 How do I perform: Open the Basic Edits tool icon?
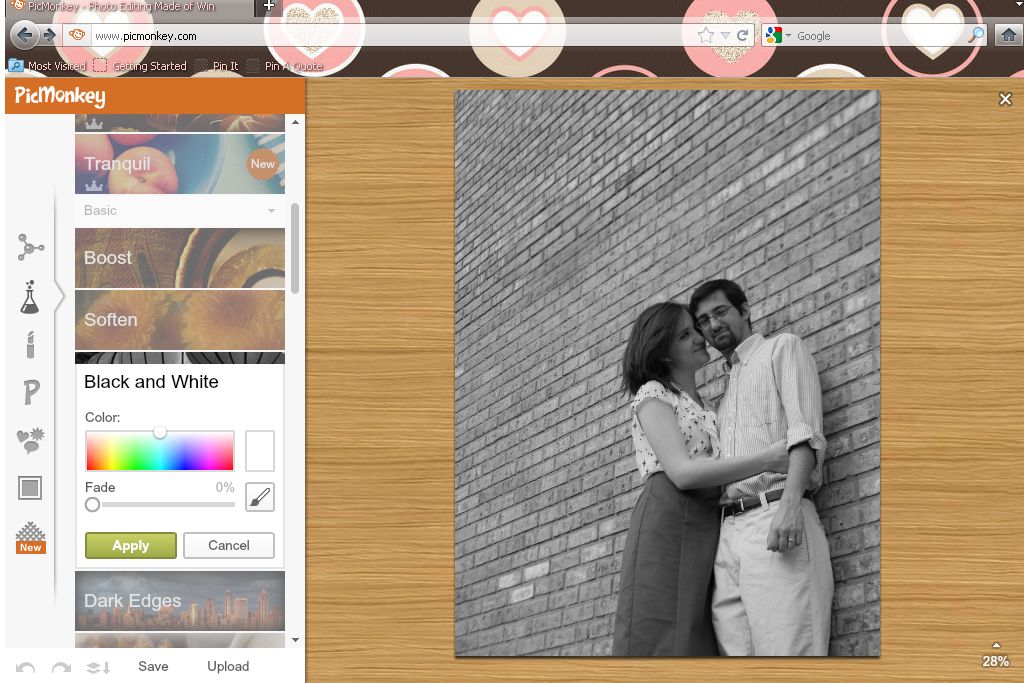click(x=31, y=247)
